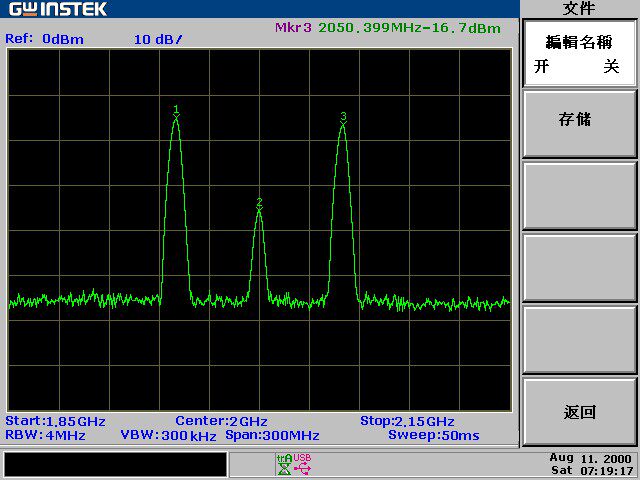Toggle edit name on/off softkey

click(x=579, y=53)
